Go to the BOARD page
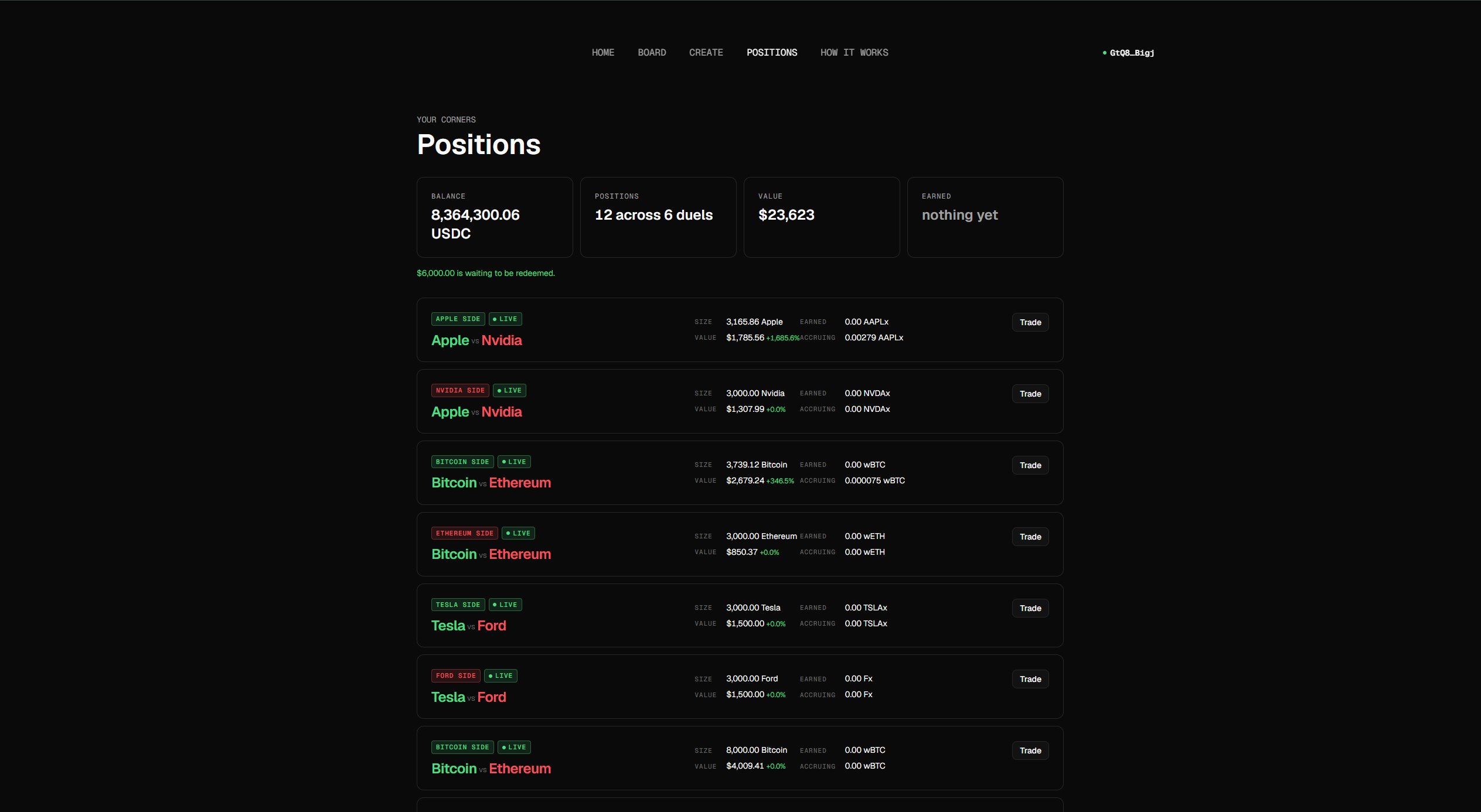 [652, 53]
